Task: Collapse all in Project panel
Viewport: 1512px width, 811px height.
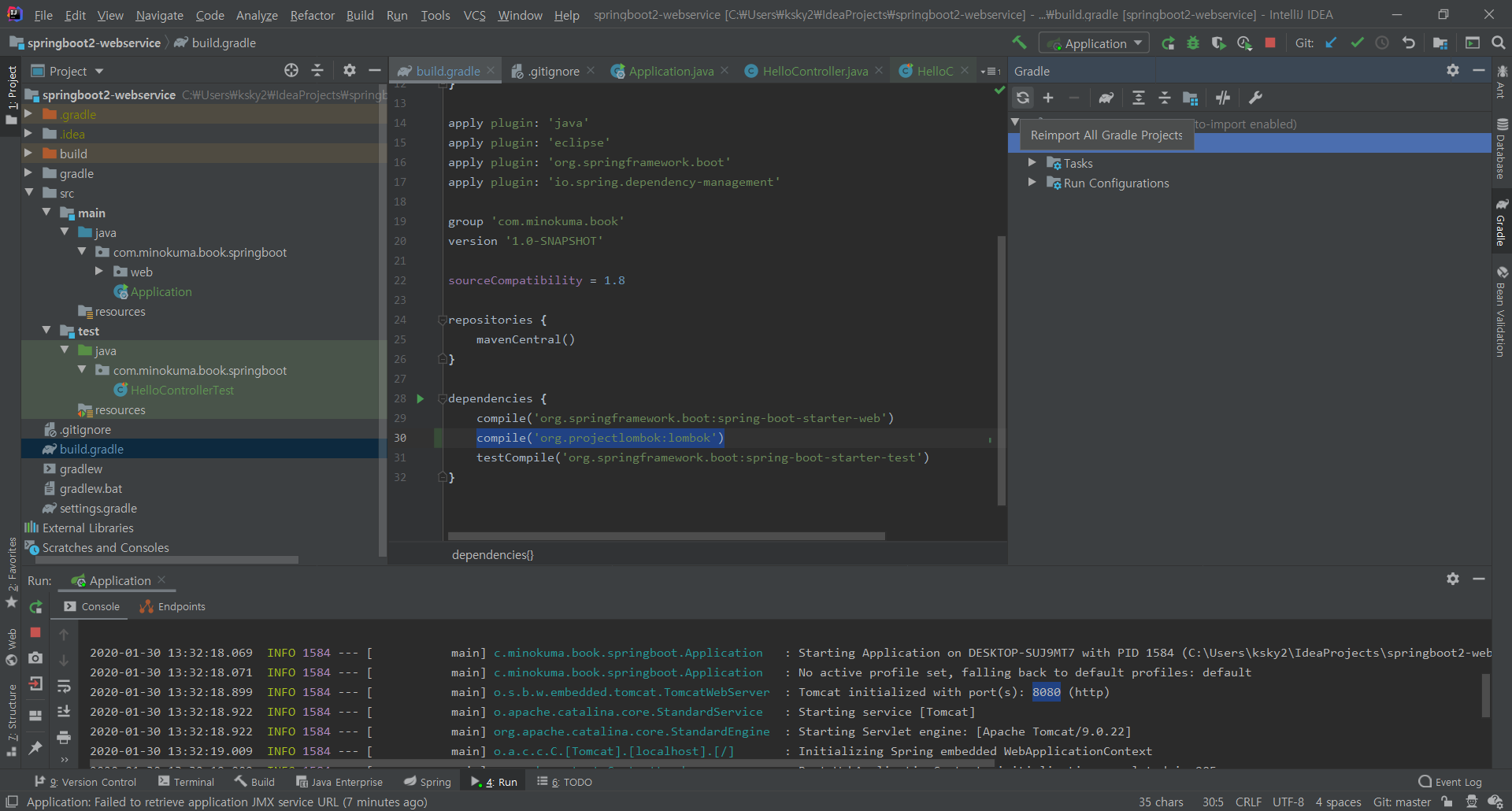Action: (x=317, y=70)
